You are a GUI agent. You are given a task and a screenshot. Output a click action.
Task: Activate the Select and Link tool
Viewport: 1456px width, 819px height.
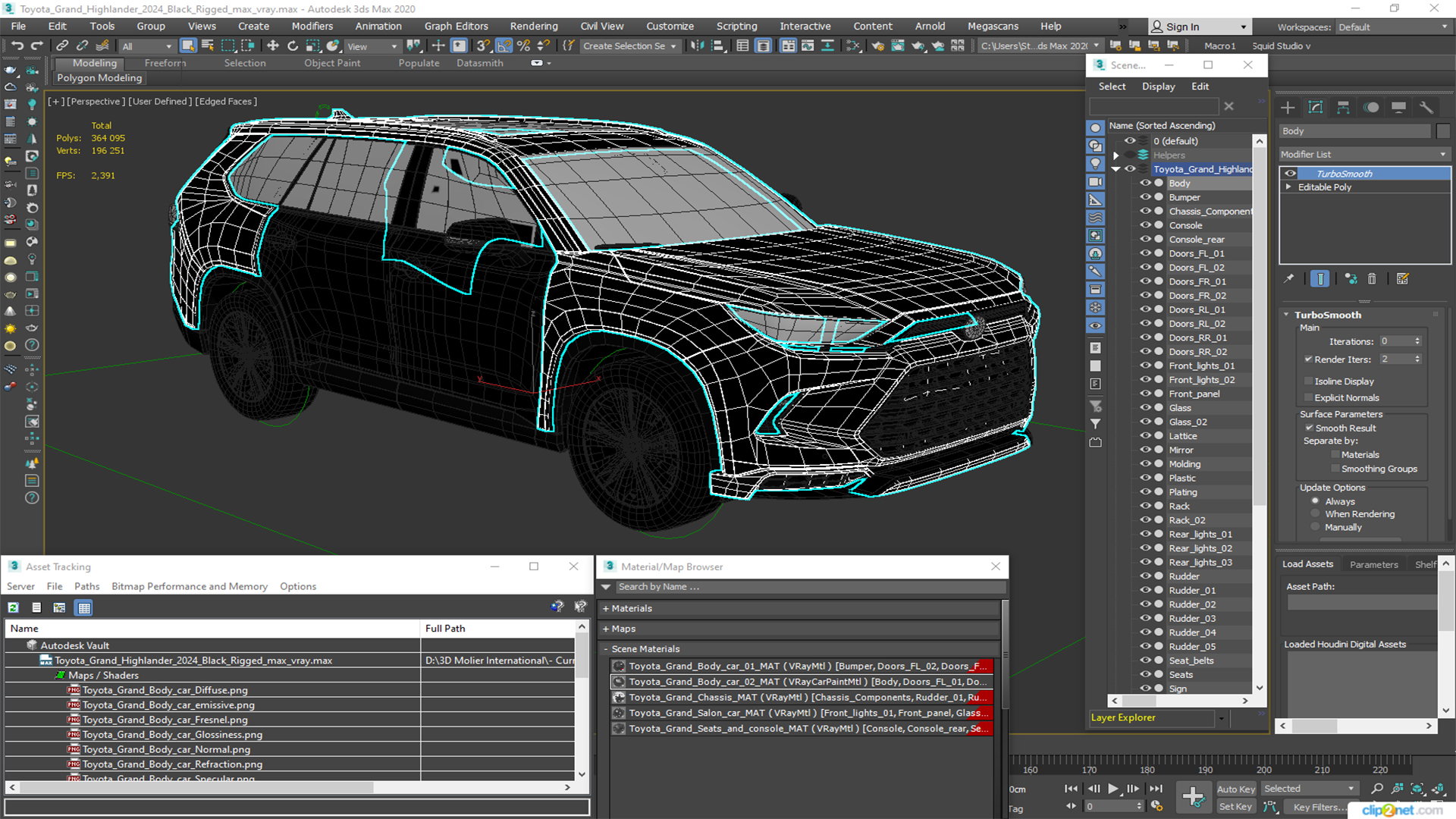[63, 46]
